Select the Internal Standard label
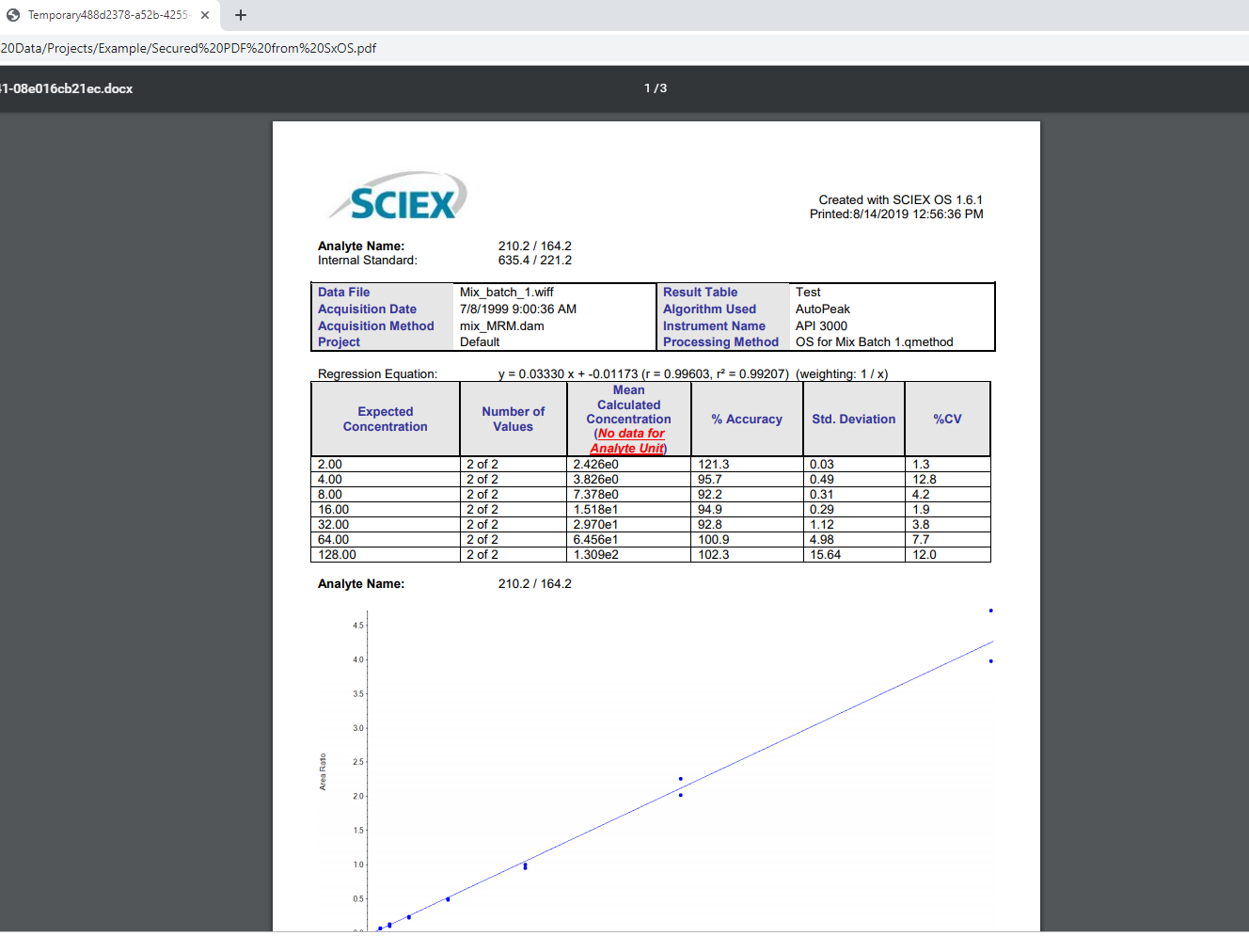This screenshot has width=1249, height=952. tap(368, 260)
